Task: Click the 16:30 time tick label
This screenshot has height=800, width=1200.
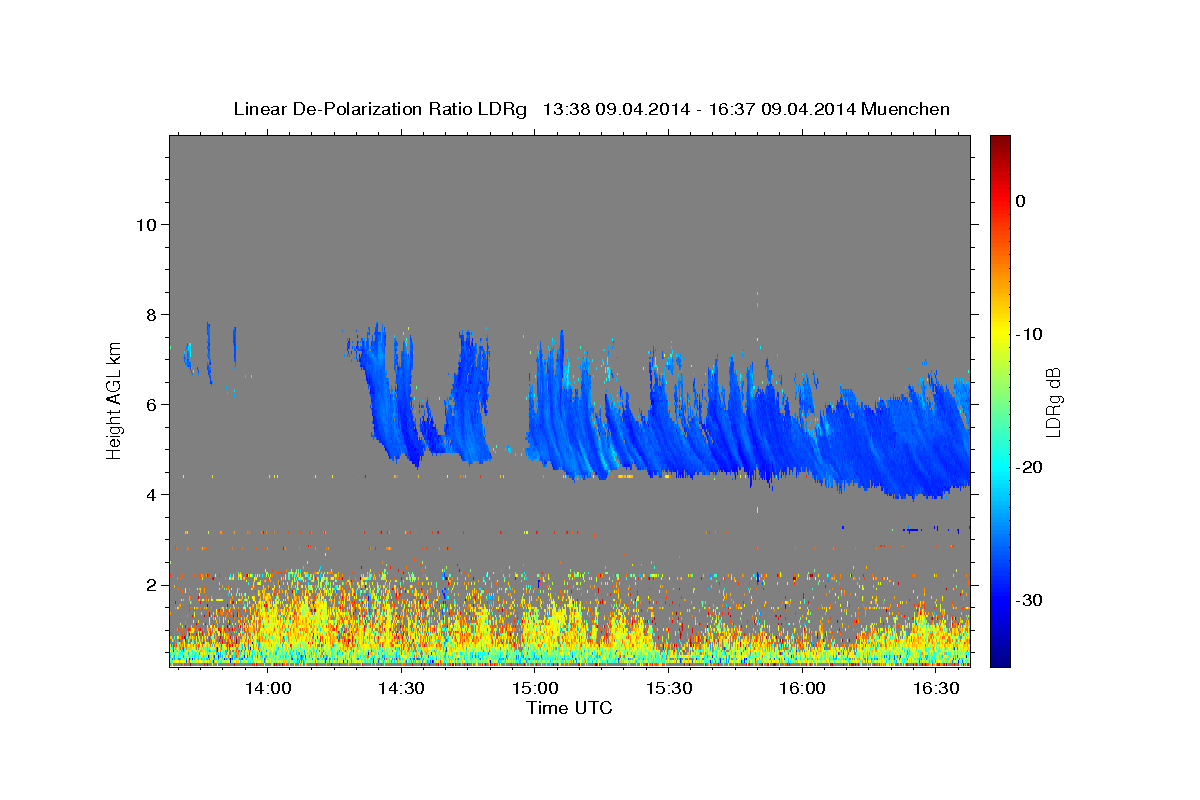Action: click(936, 688)
